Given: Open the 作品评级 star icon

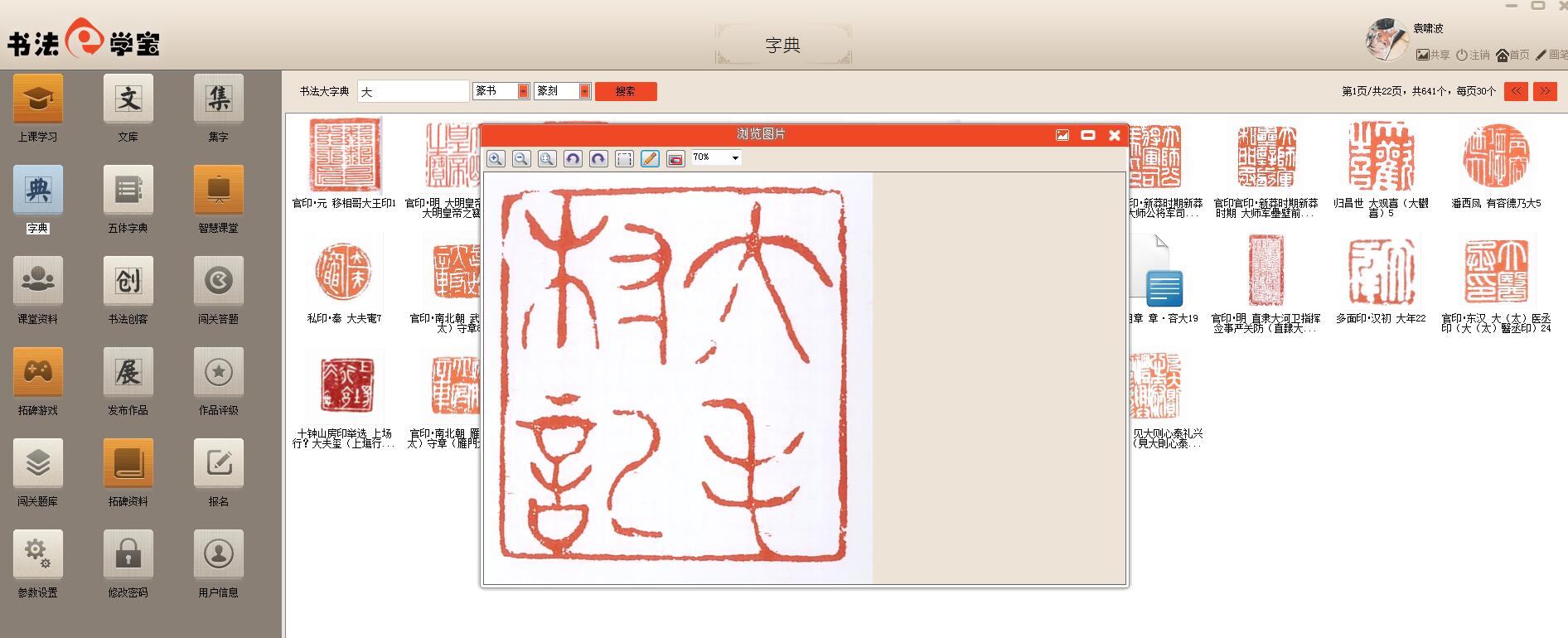Looking at the screenshot, I should point(219,373).
